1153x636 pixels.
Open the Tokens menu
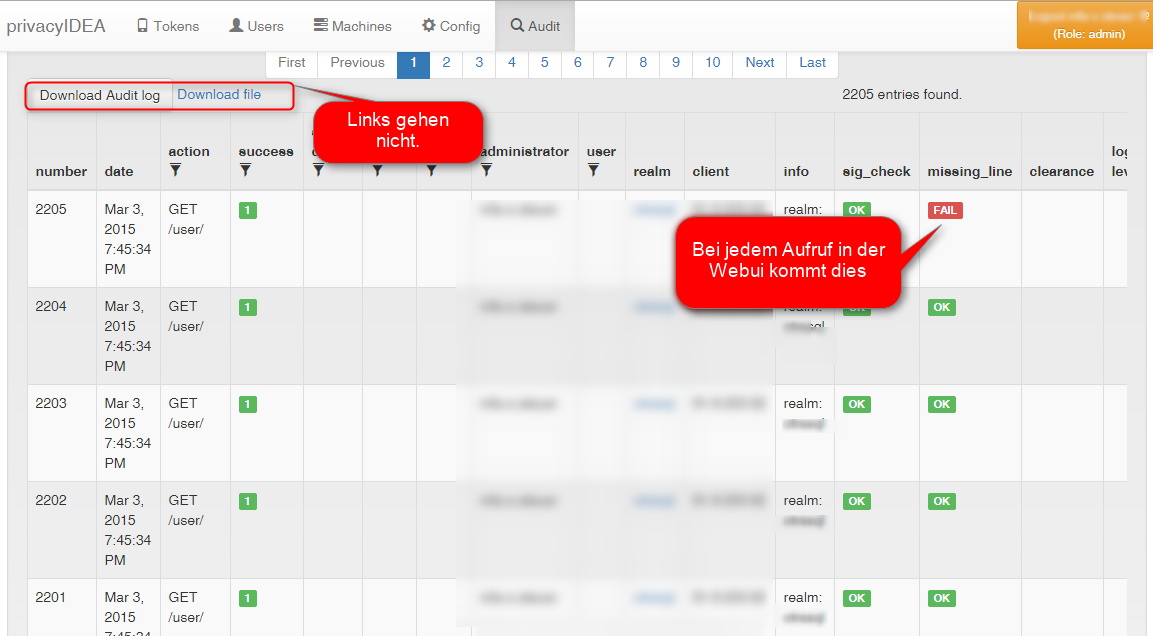click(168, 26)
